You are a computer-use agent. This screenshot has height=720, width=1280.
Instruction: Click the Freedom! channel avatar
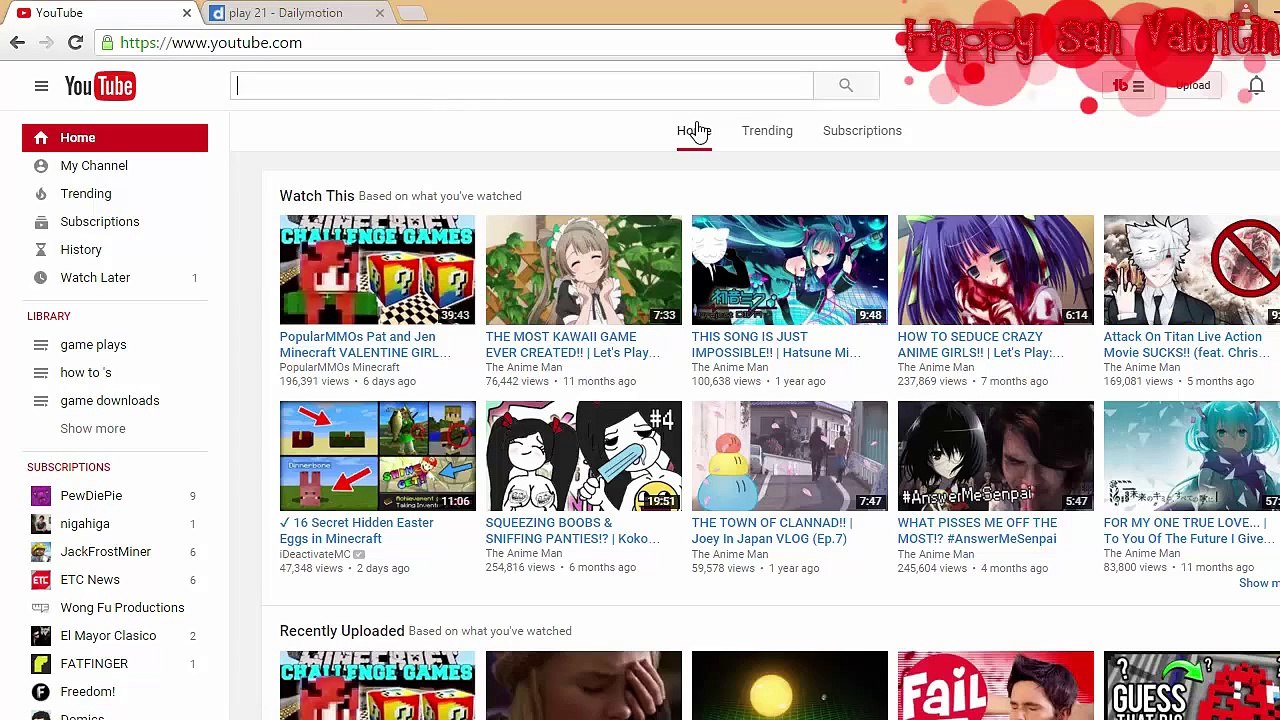41,691
